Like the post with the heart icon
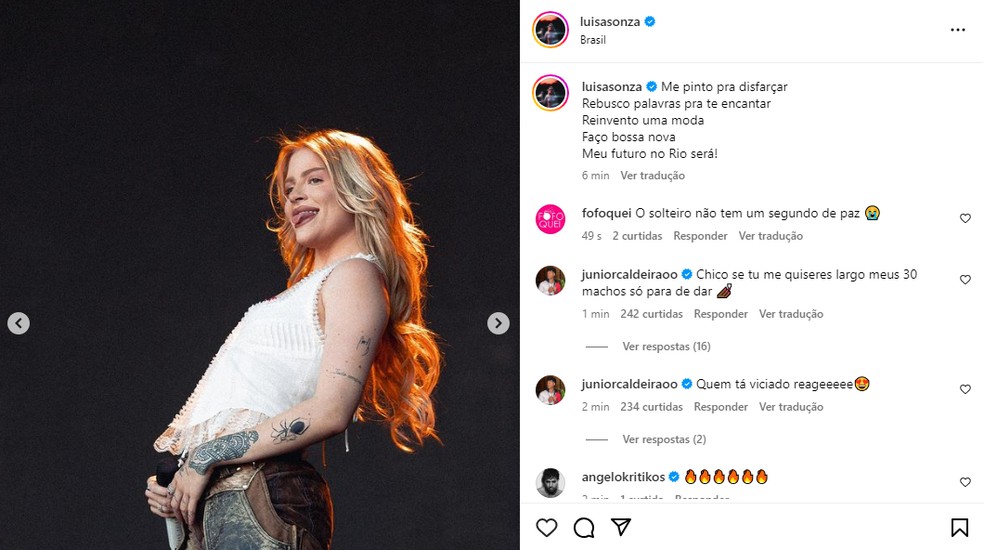The width and height of the screenshot is (984, 550). click(546, 527)
